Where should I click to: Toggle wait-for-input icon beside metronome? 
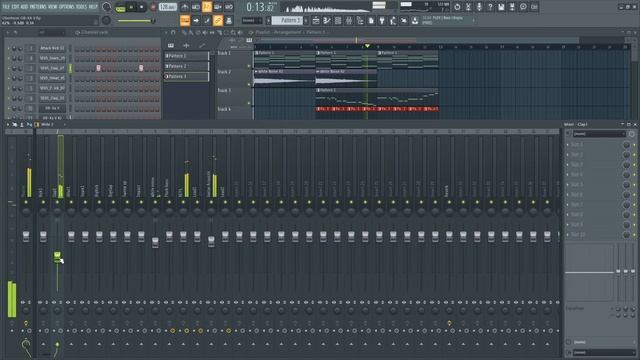click(x=196, y=7)
